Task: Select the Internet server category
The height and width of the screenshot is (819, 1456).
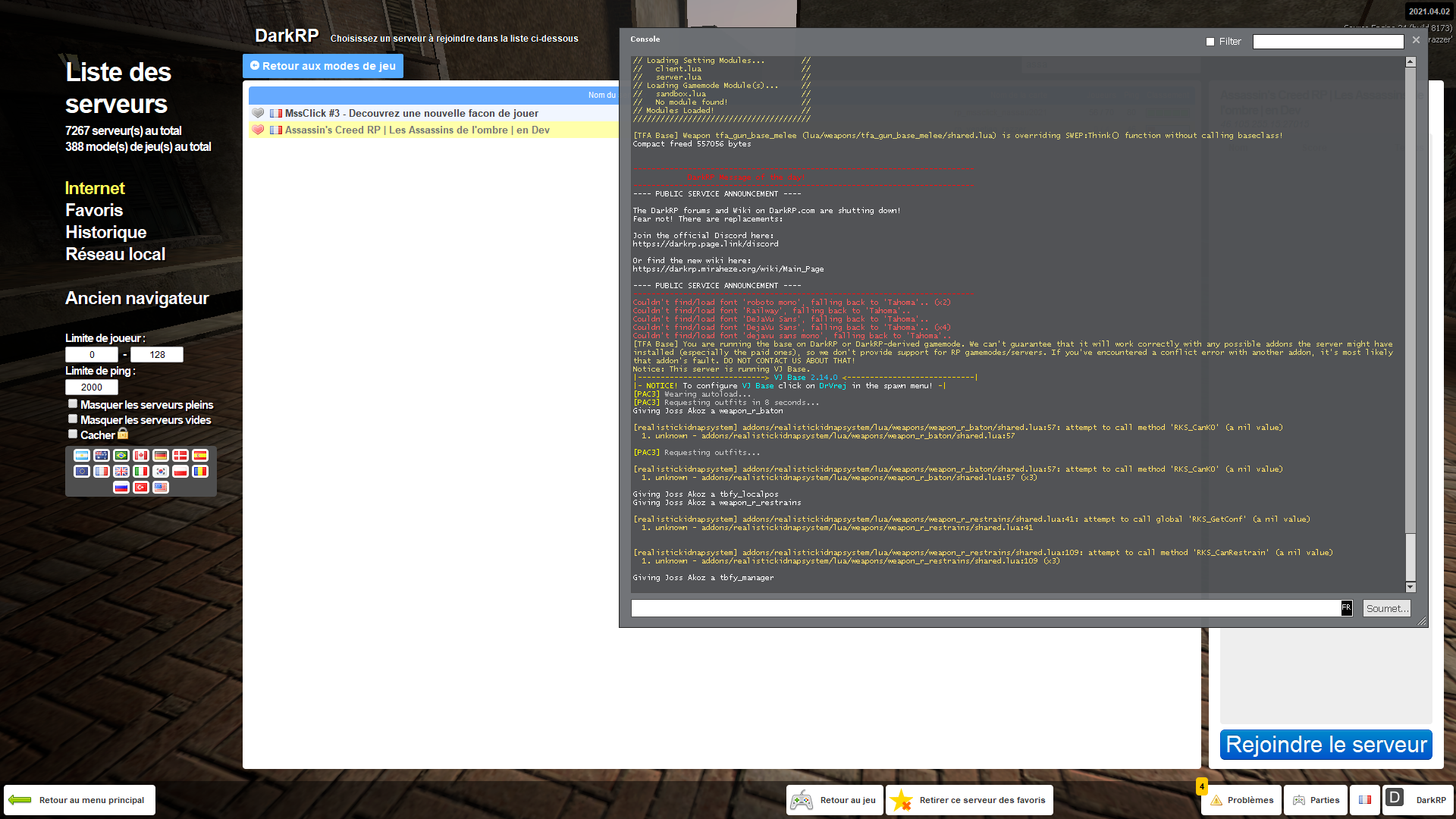Action: pyautogui.click(x=95, y=188)
